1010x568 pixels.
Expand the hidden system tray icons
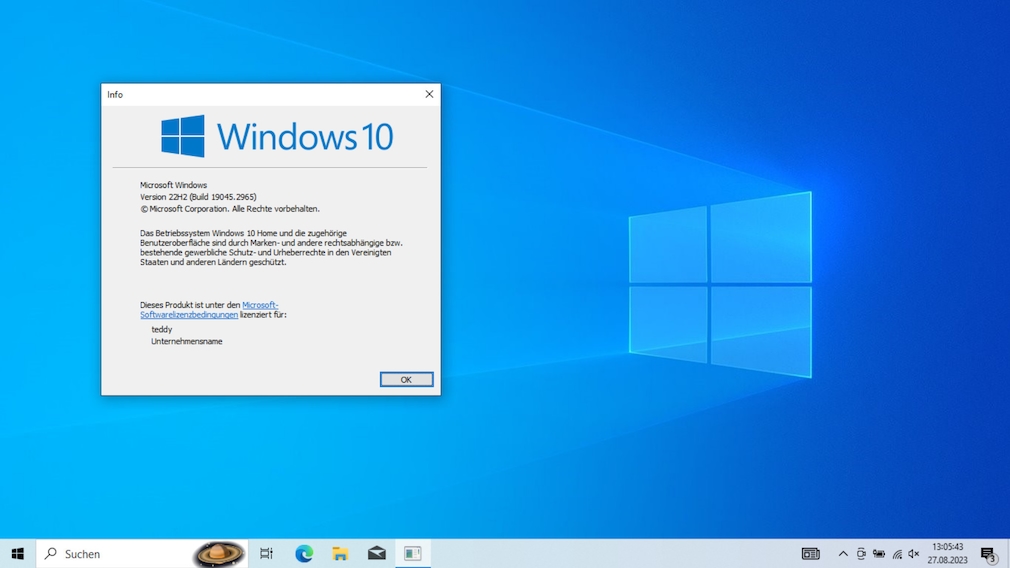843,554
